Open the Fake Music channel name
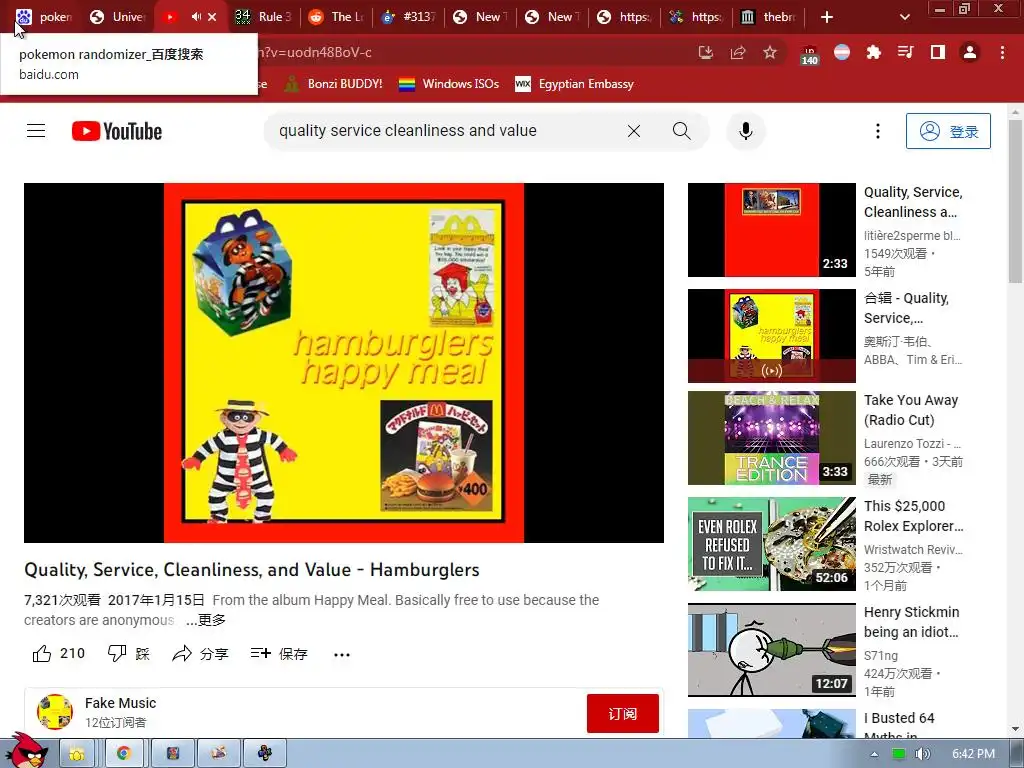Image resolution: width=1024 pixels, height=768 pixels. [x=120, y=703]
